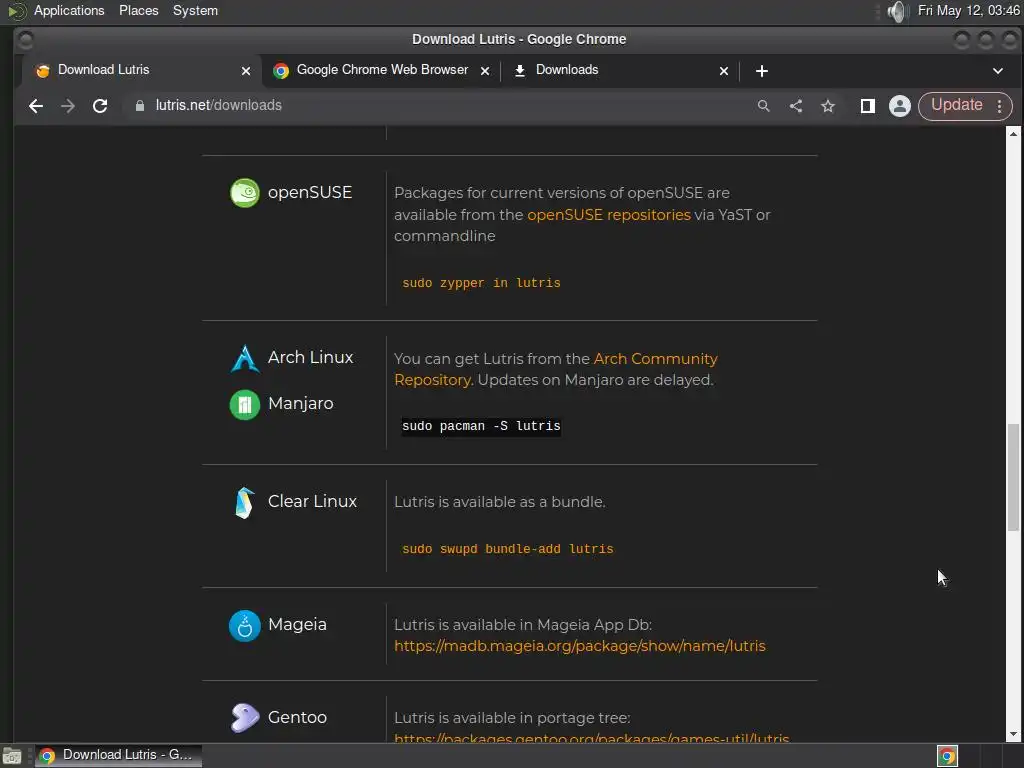Screen dimensions: 1024x768
Task: Open the Applications menu
Action: (69, 10)
